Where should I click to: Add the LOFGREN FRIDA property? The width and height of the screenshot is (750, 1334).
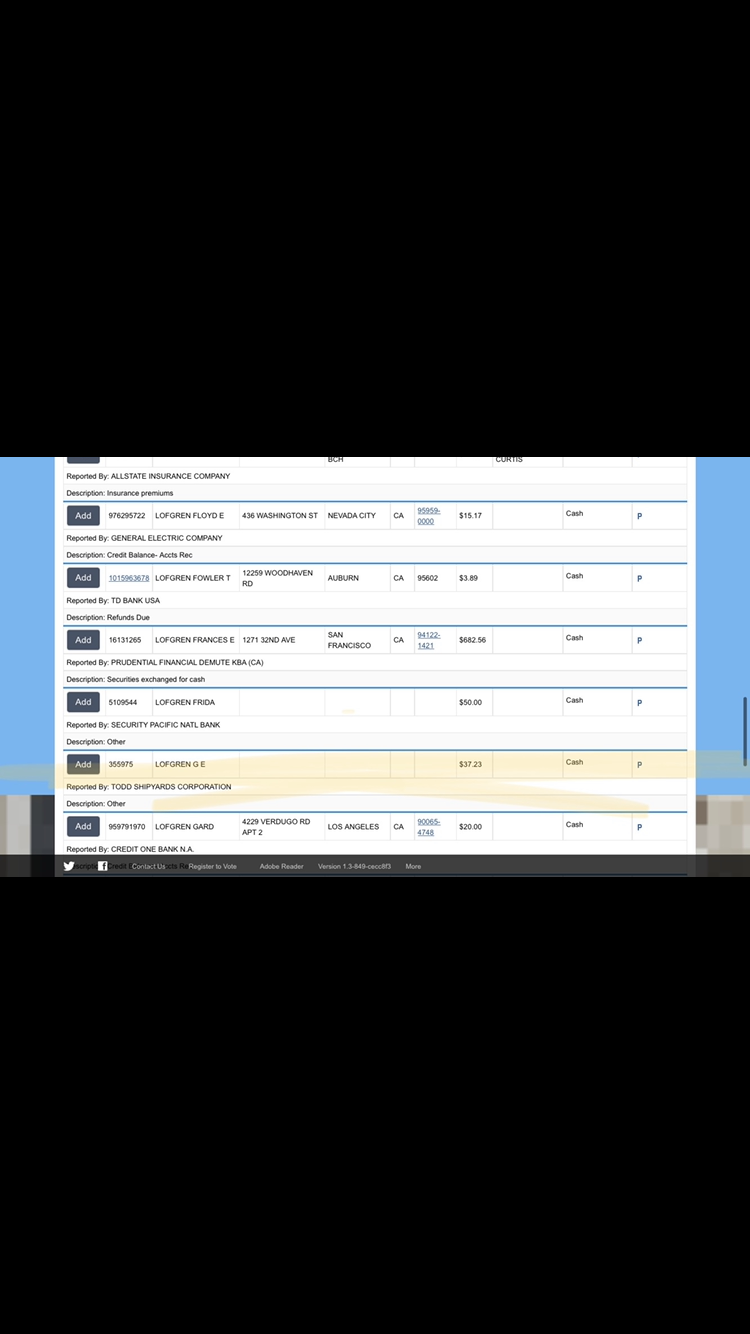pos(83,702)
